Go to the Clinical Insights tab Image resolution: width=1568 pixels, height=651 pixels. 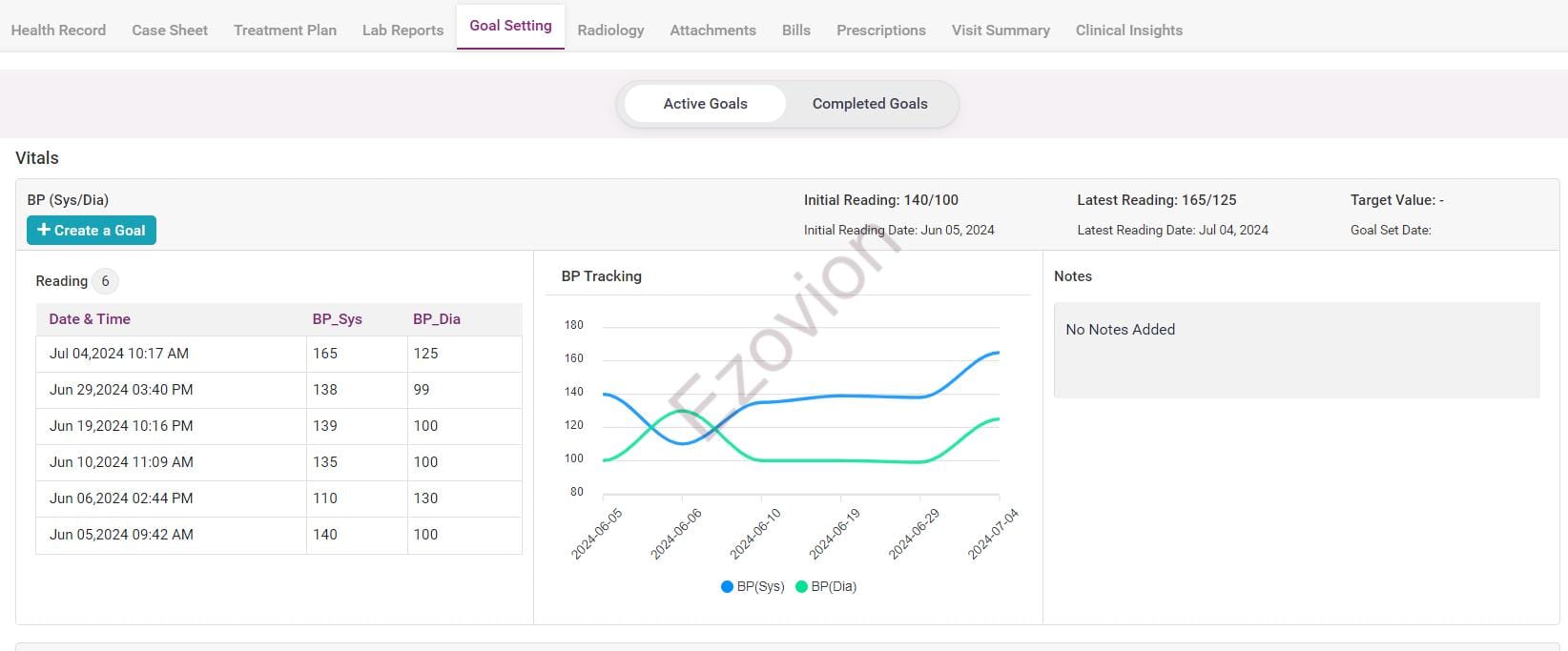(x=1128, y=31)
